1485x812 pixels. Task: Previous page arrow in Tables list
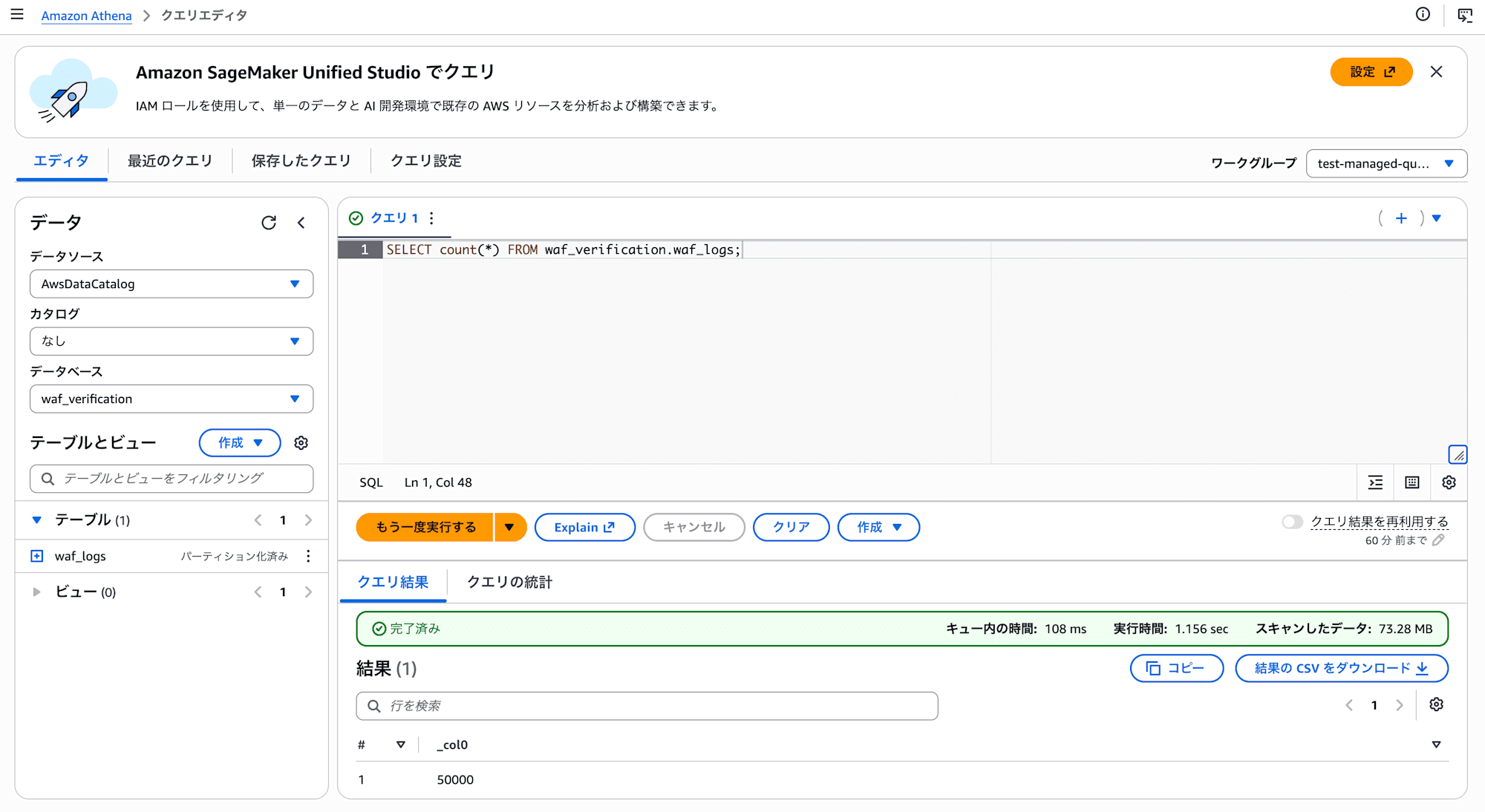pos(258,520)
